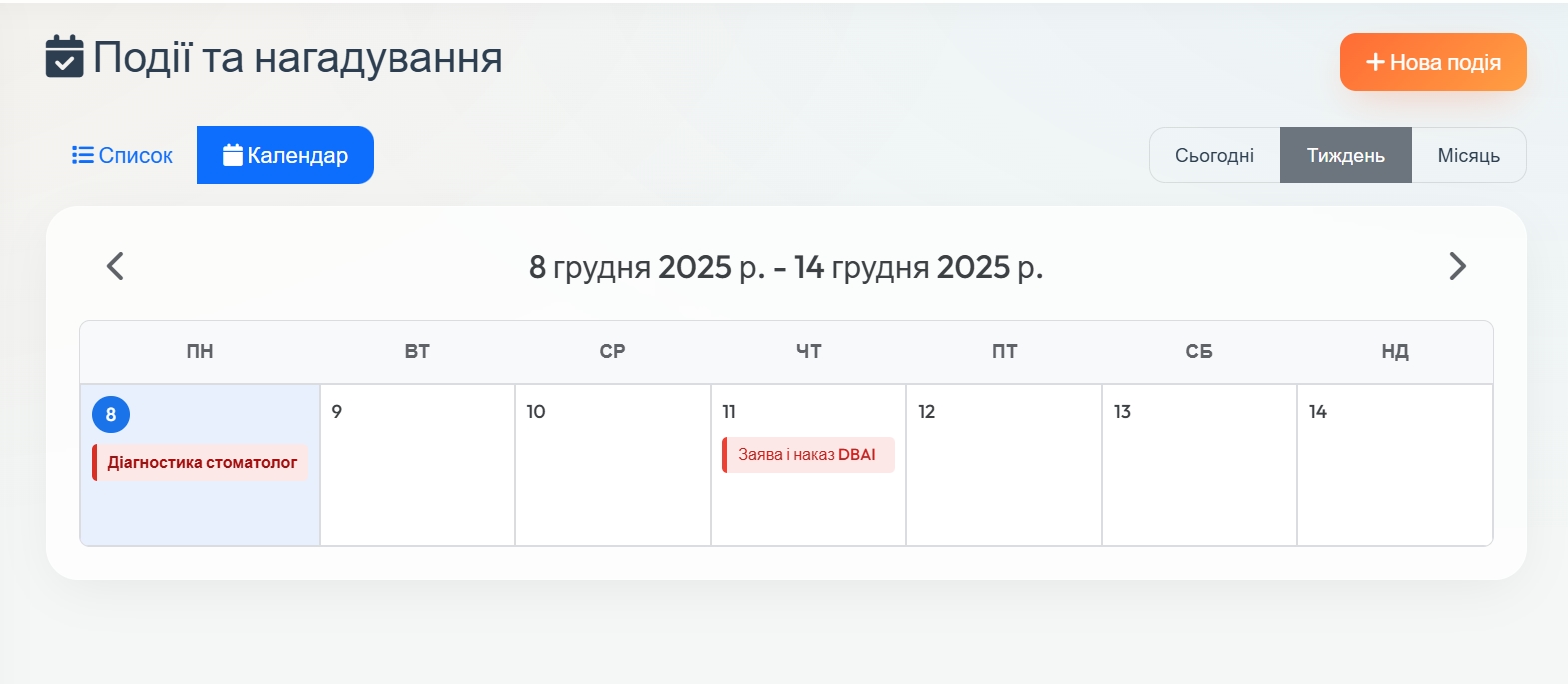Click the day cell for 14 under НД

coord(1394,479)
